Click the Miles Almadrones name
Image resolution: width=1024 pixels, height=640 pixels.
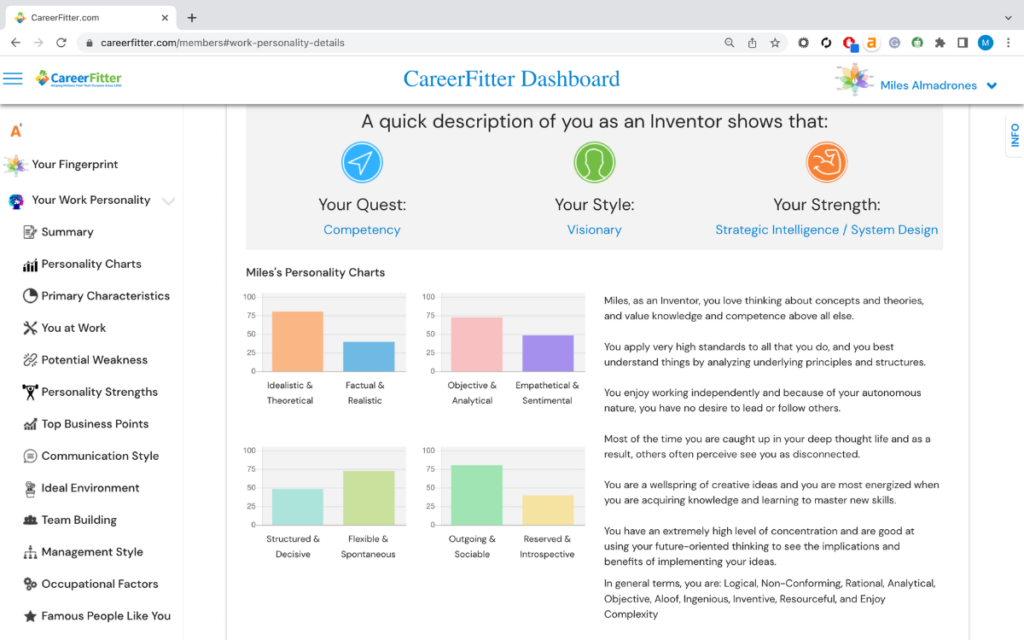(x=929, y=86)
